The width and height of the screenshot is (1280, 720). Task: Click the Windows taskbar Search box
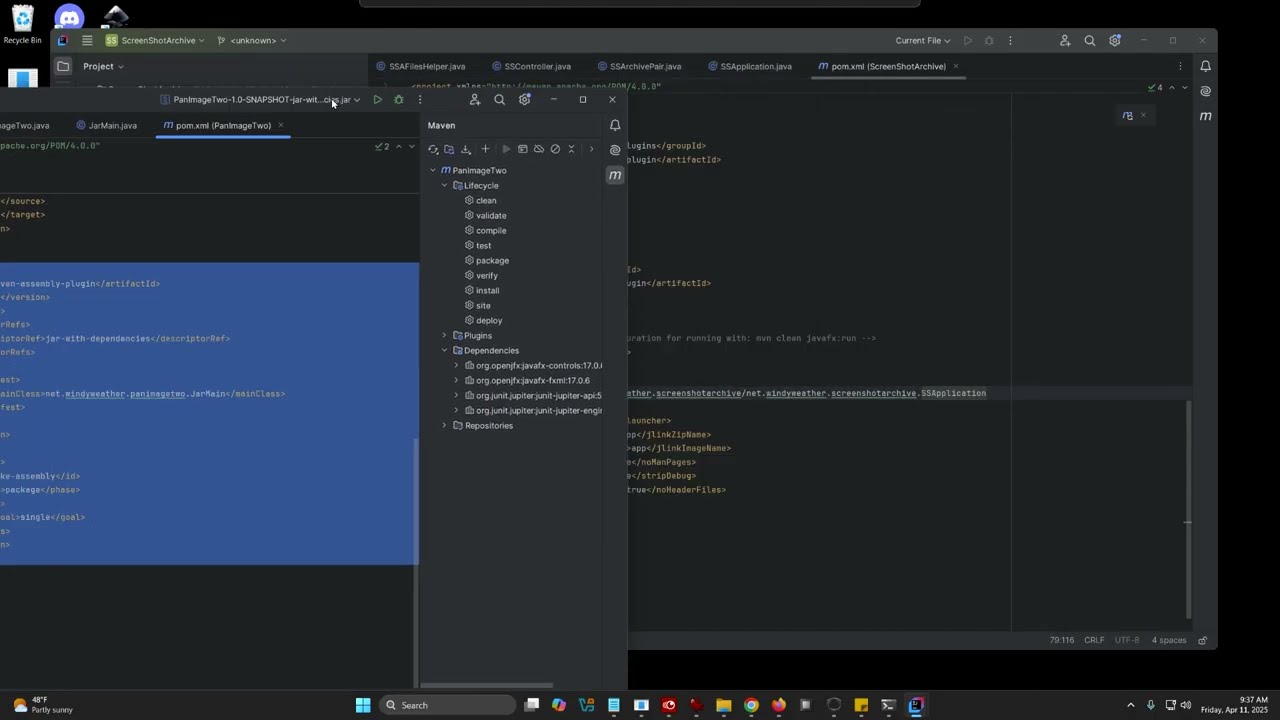click(447, 705)
